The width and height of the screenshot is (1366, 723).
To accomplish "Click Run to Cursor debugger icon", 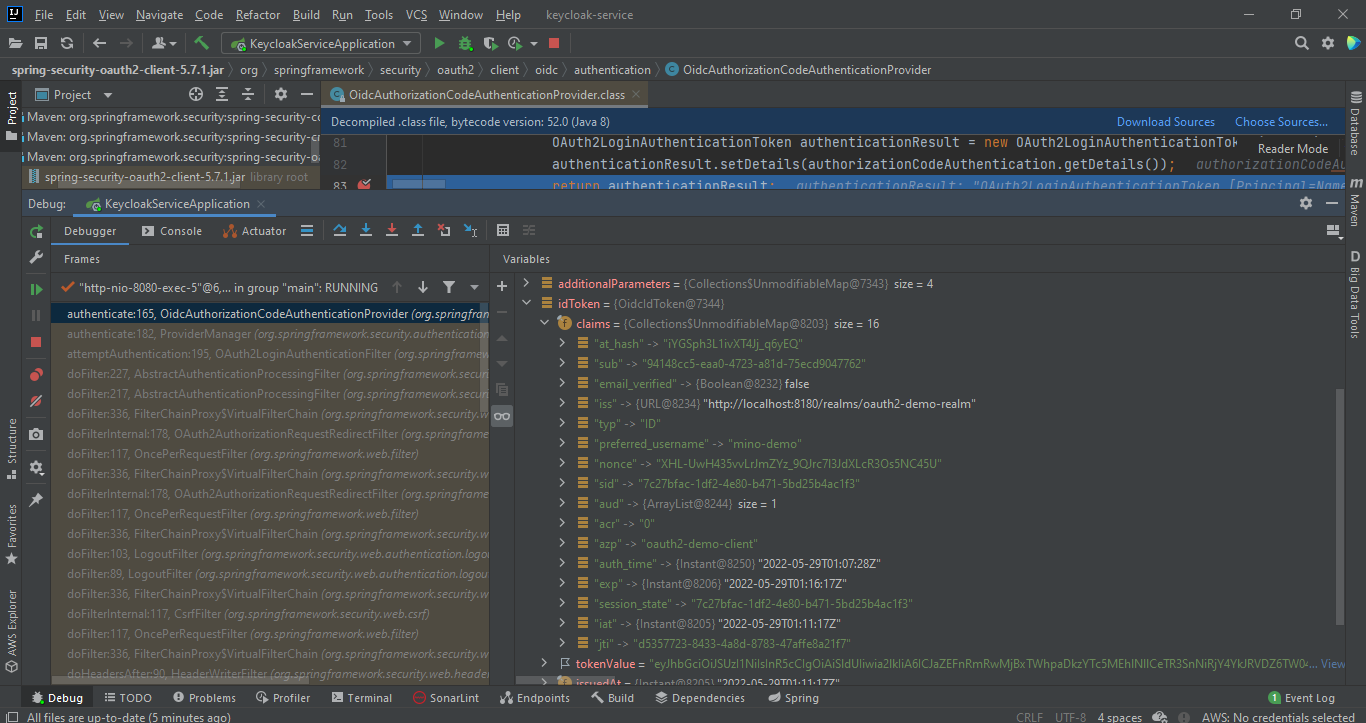I will click(470, 230).
